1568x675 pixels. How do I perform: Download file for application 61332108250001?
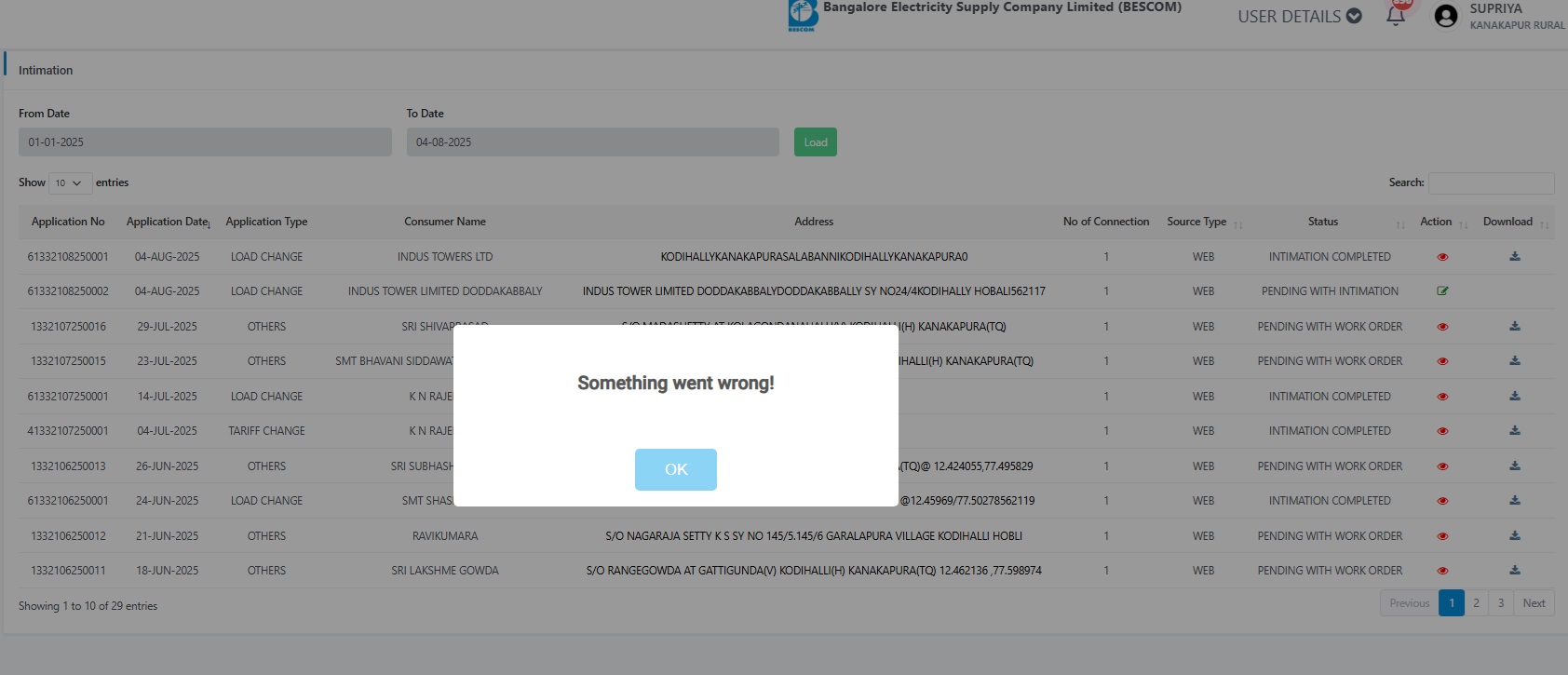click(x=1515, y=256)
